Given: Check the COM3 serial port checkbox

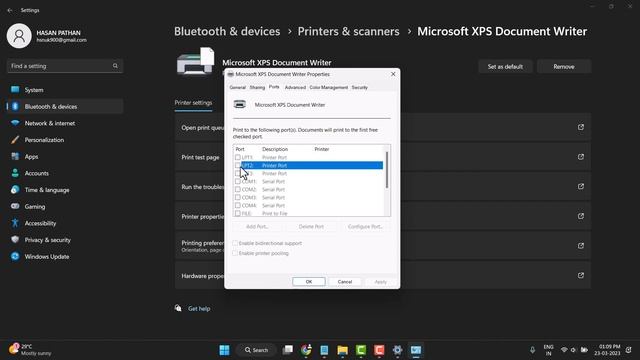Looking at the screenshot, I should point(238,198).
